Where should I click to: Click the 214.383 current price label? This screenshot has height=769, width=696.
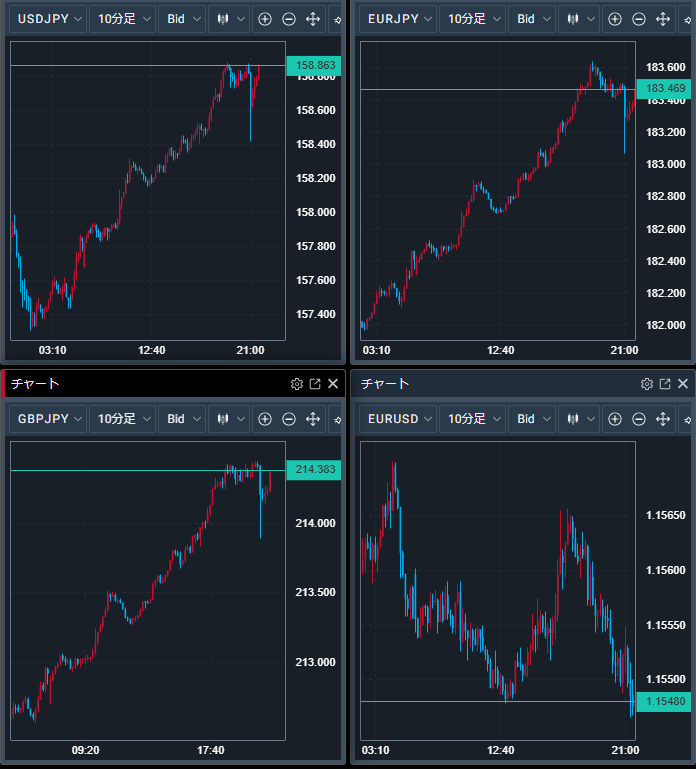click(314, 470)
